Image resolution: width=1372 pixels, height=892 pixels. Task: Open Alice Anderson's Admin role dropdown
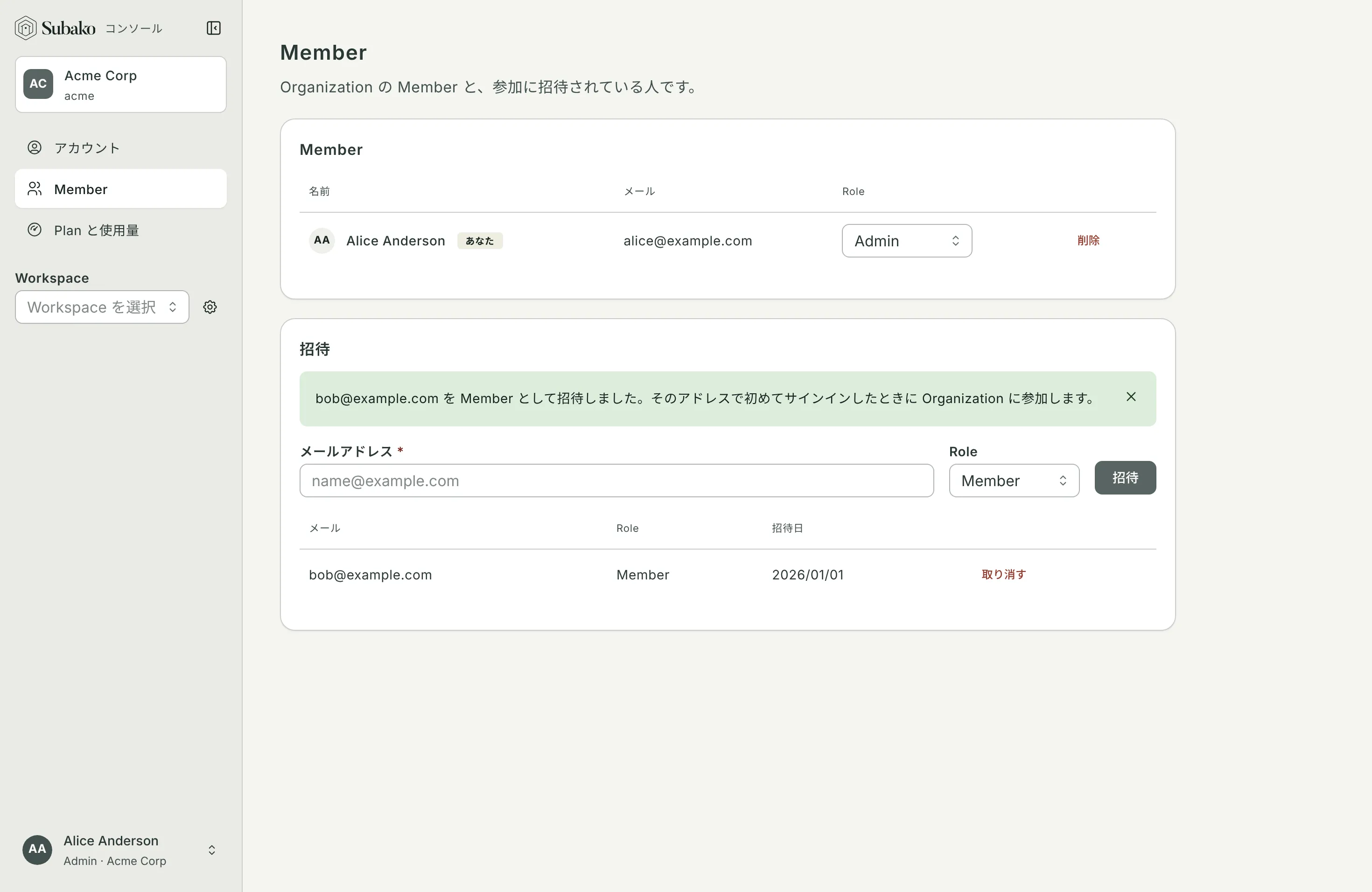pos(906,241)
